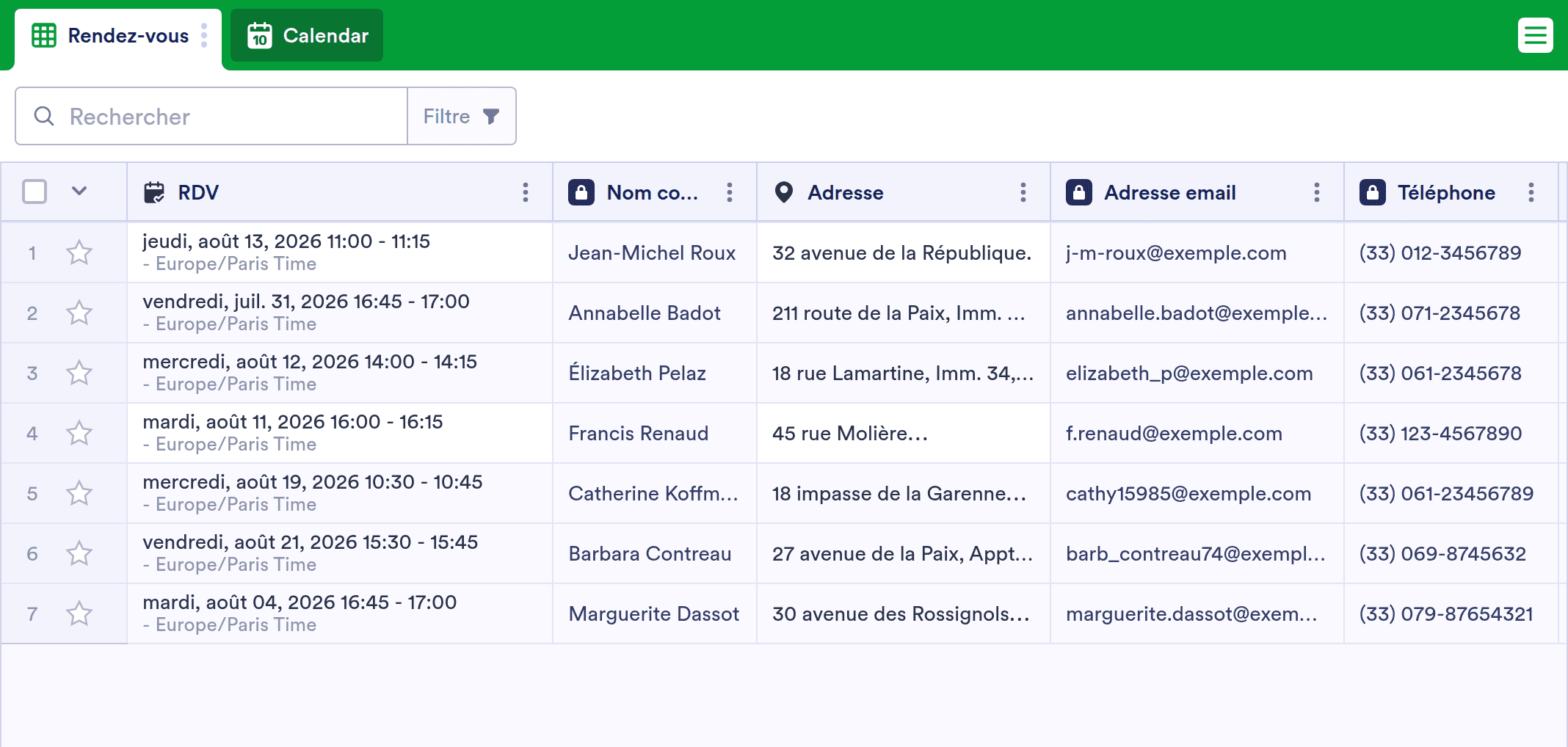Viewport: 1568px width, 747px height.
Task: Click the name 'Jean-Michel Roux'
Action: coord(652,252)
